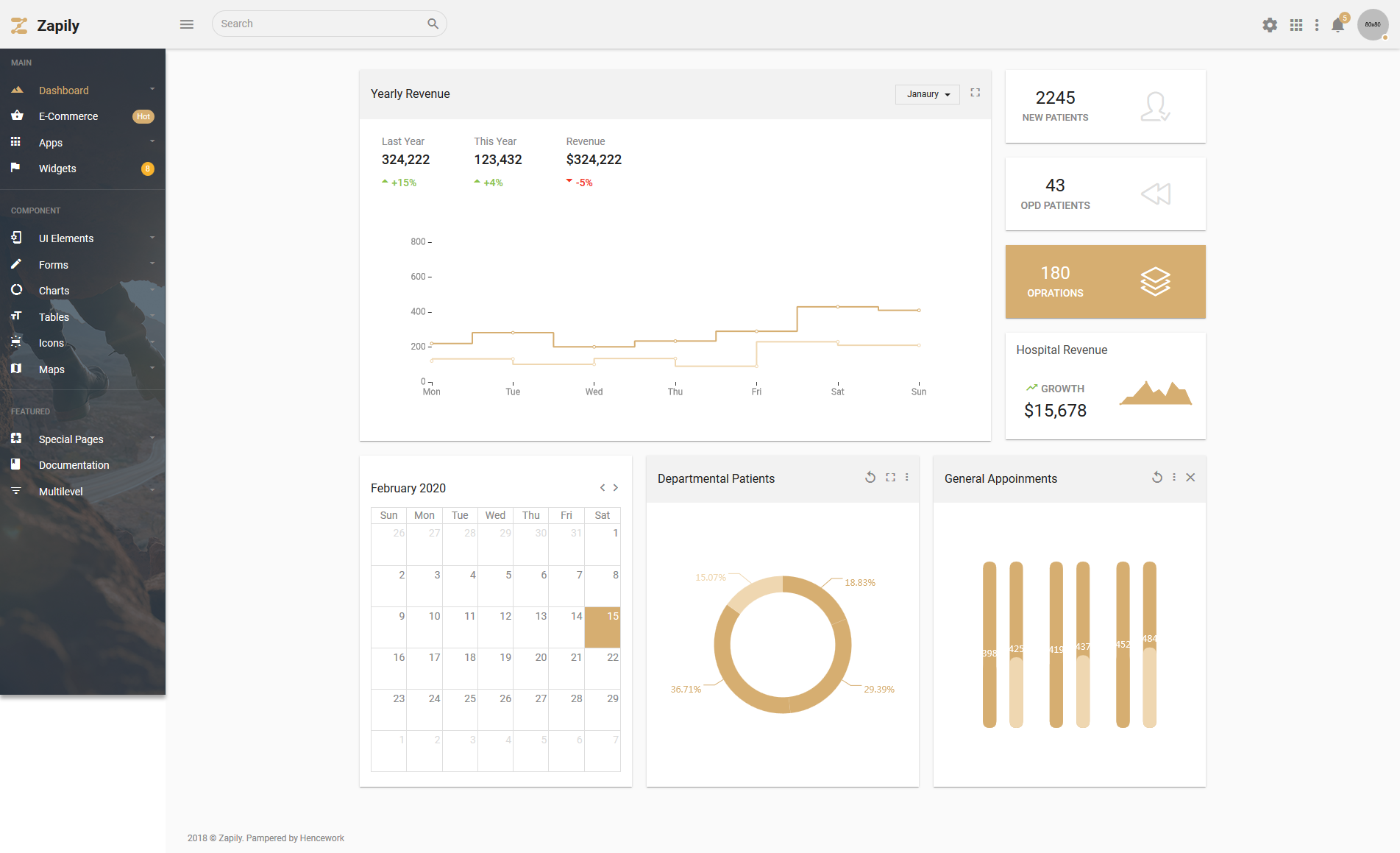This screenshot has height=853, width=1400.
Task: Open the settings gear icon
Action: point(1270,25)
